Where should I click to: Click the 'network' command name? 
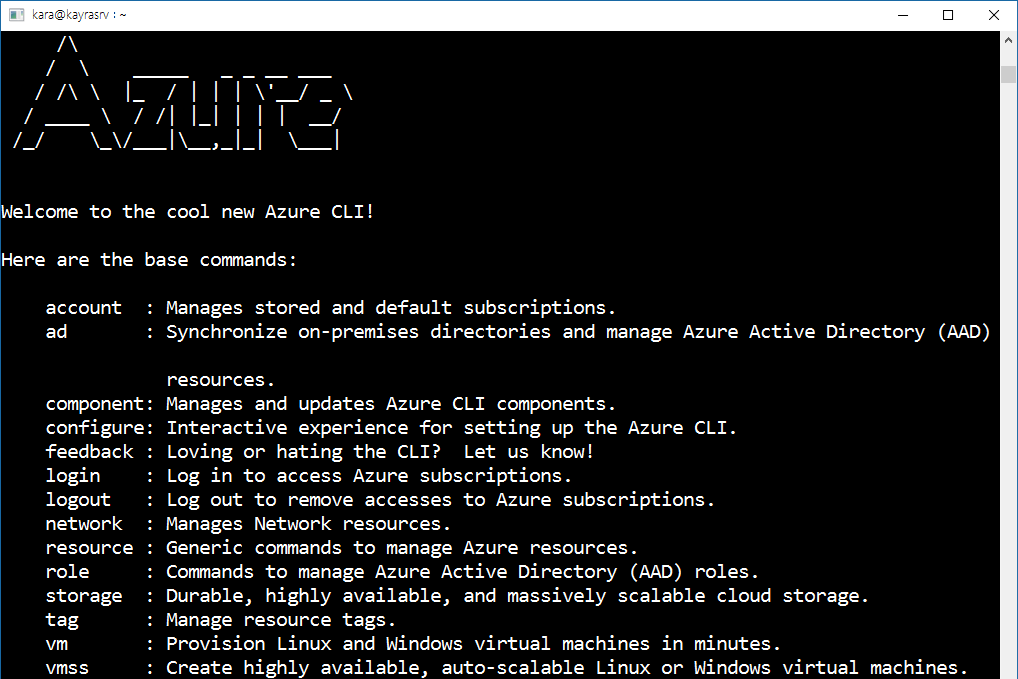point(84,524)
